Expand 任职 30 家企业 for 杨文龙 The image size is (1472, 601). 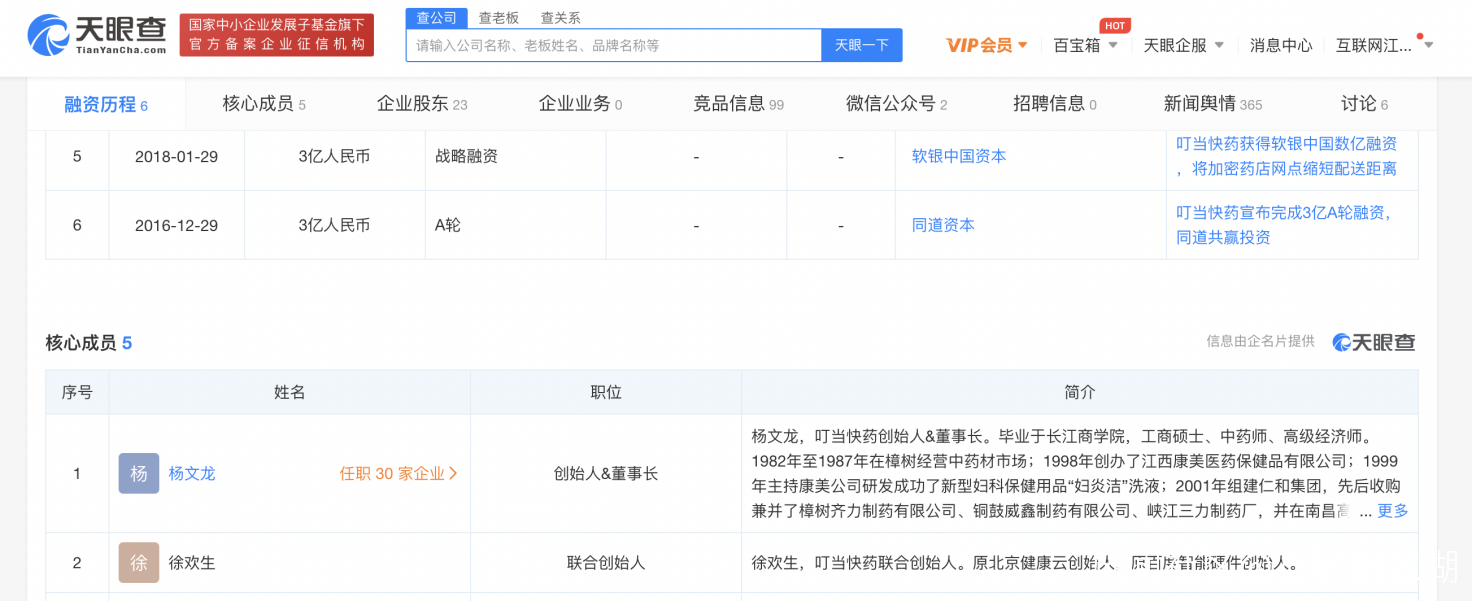pos(398,473)
